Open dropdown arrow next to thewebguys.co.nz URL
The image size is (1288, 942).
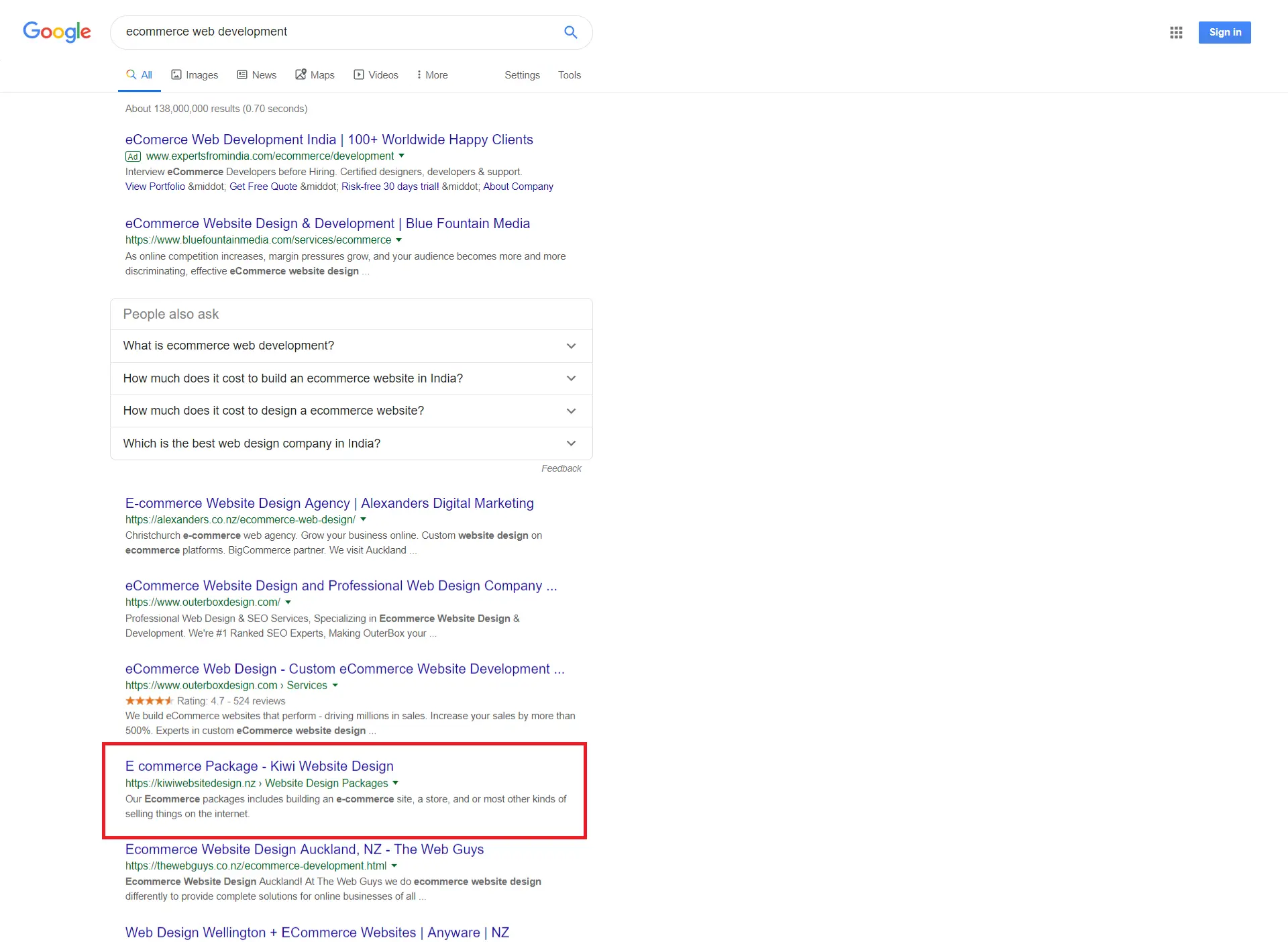[x=394, y=866]
